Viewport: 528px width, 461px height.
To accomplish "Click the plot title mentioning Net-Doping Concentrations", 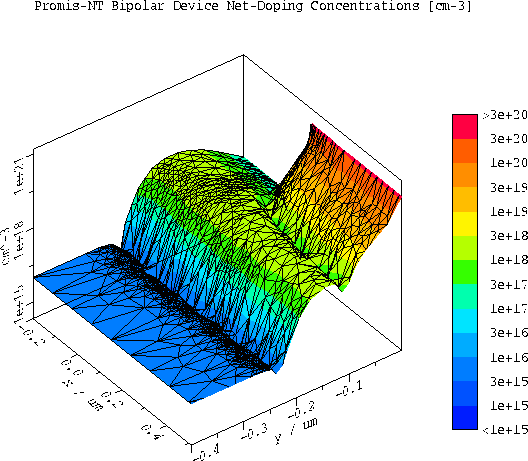I will (x=253, y=6).
